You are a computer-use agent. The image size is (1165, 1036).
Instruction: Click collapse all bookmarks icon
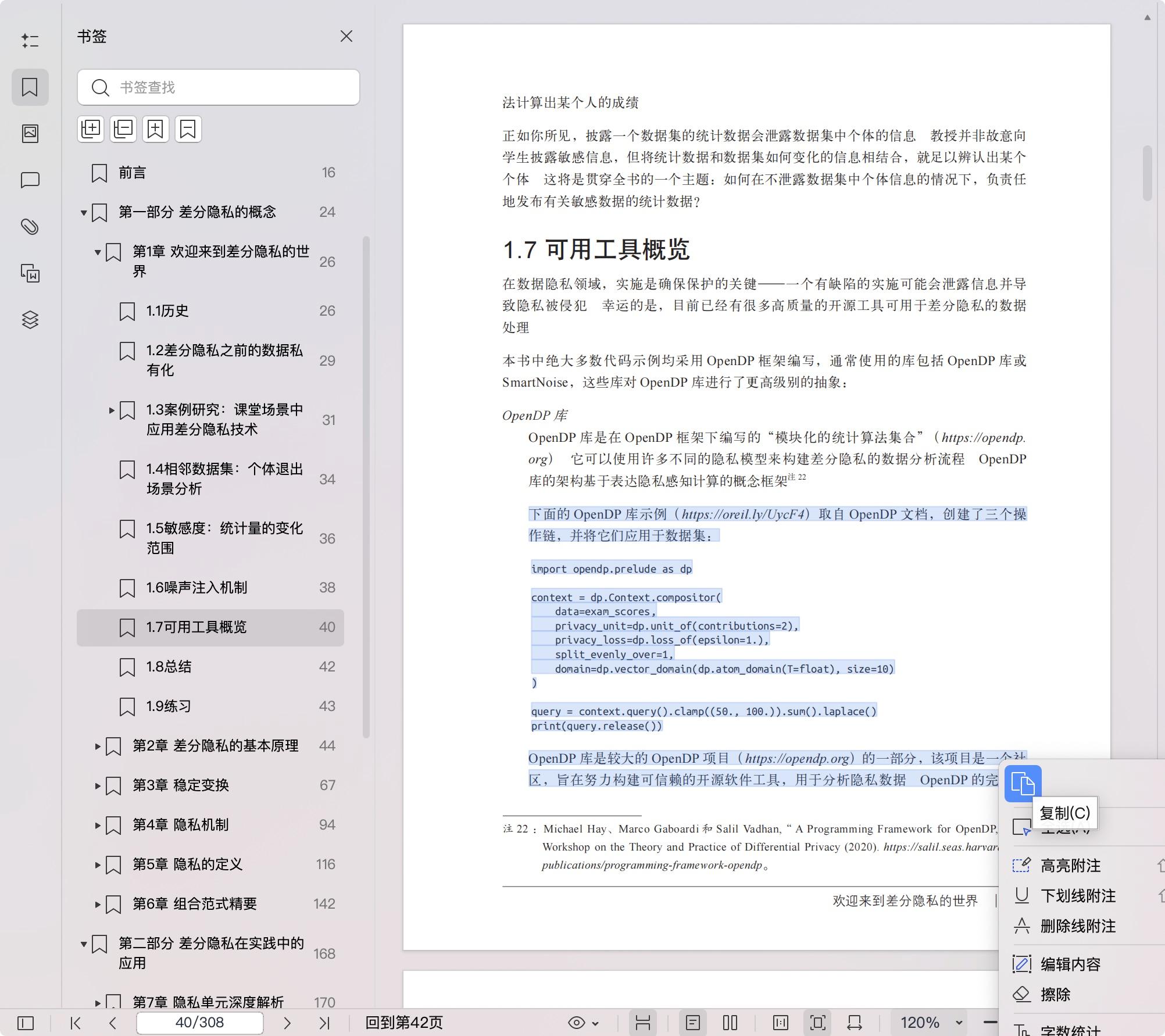[123, 129]
